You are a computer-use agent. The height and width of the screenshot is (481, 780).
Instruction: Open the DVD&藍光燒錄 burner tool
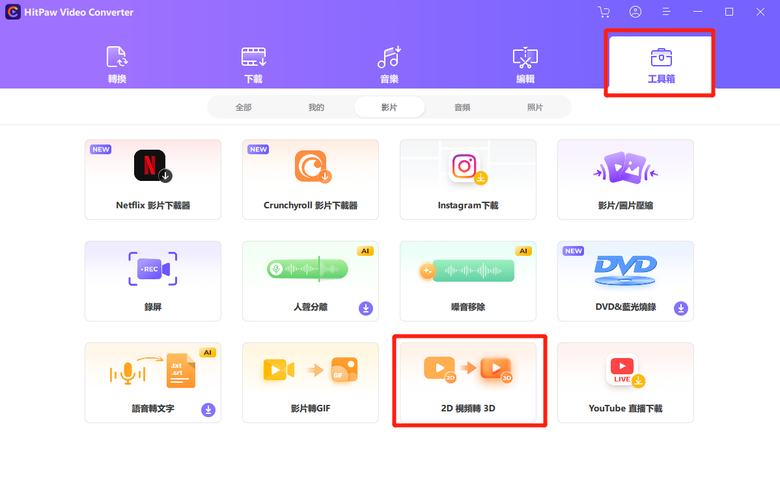(x=626, y=281)
